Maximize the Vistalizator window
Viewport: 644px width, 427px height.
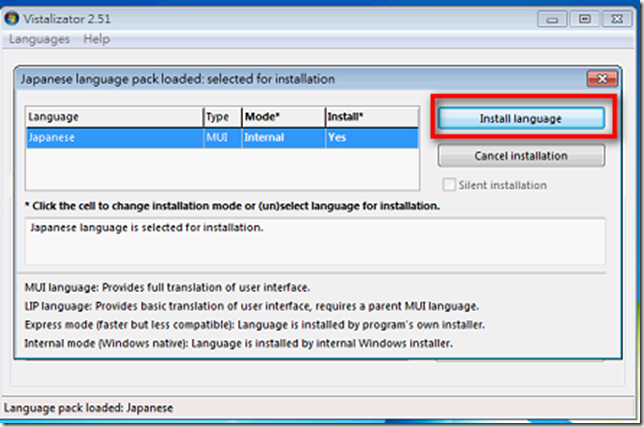click(x=585, y=19)
